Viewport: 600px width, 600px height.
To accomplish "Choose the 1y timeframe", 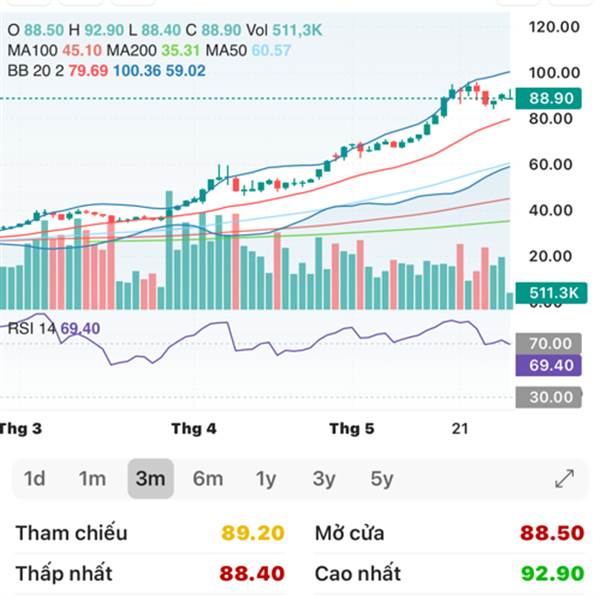I will pos(266,479).
